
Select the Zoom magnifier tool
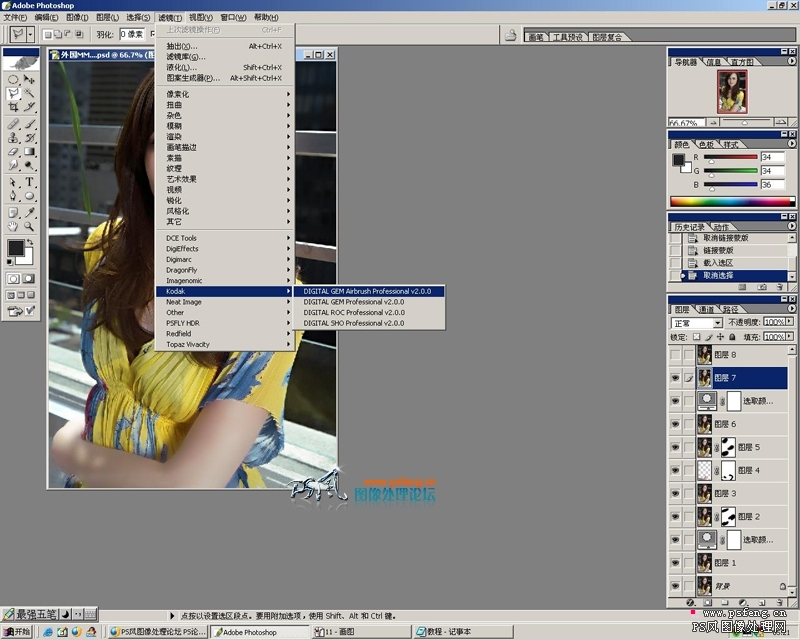(x=29, y=227)
